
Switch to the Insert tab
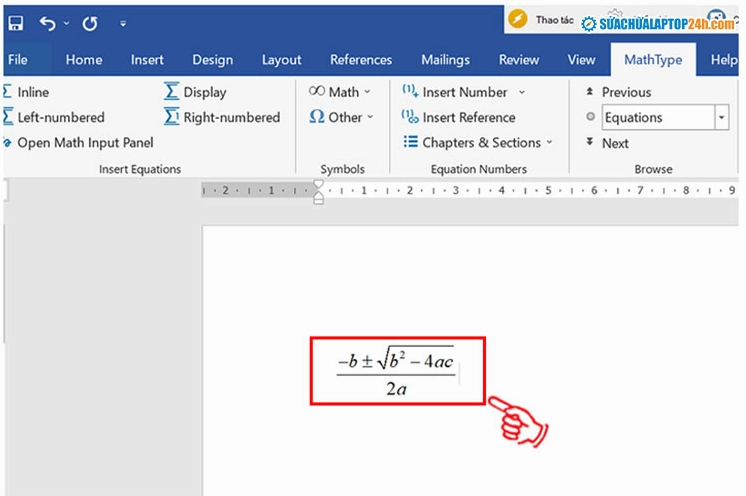[147, 60]
